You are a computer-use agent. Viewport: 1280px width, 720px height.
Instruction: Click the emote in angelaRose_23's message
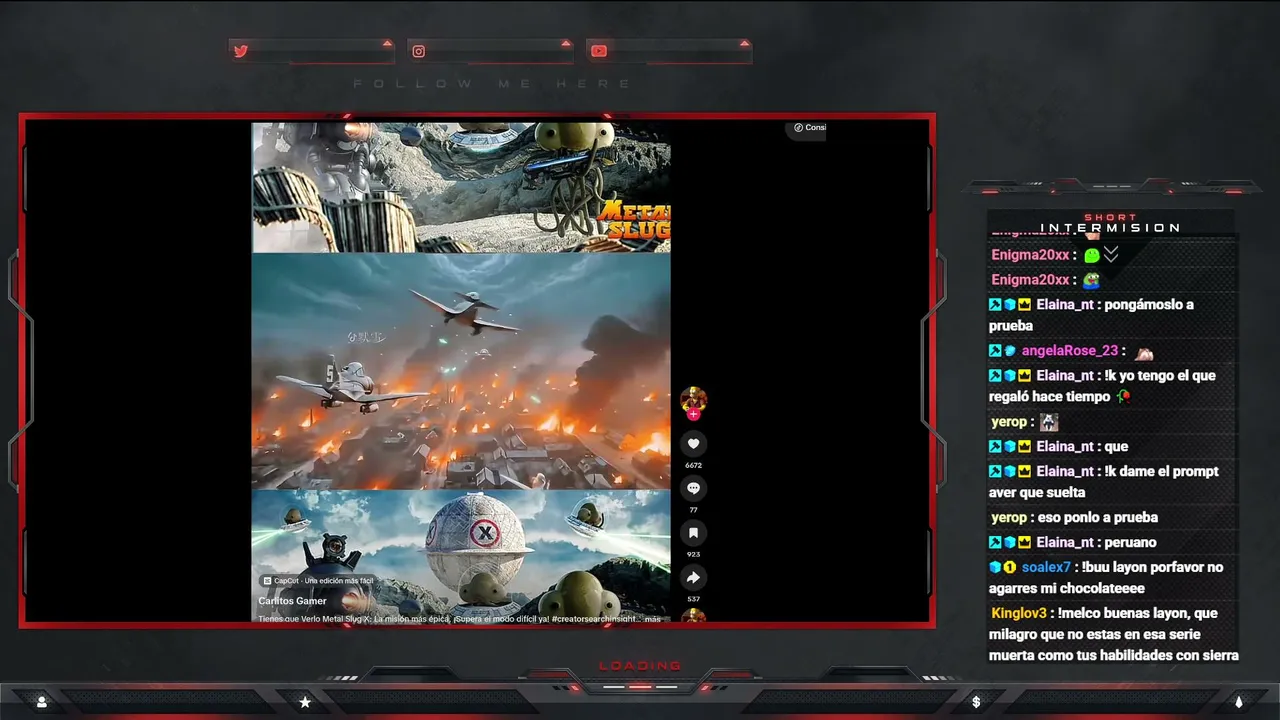click(1144, 352)
